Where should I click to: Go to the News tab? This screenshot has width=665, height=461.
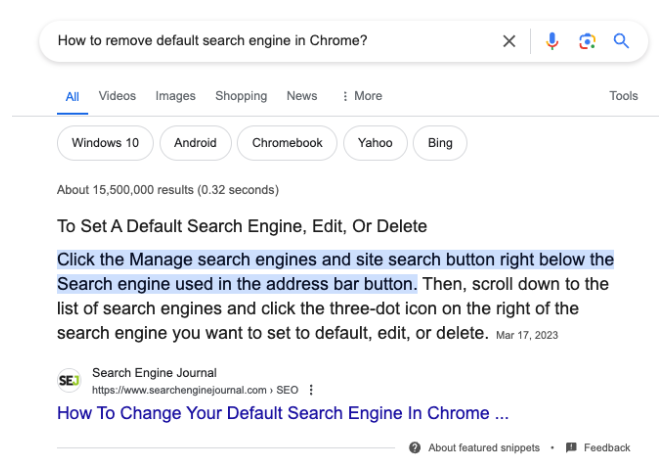pyautogui.click(x=302, y=96)
